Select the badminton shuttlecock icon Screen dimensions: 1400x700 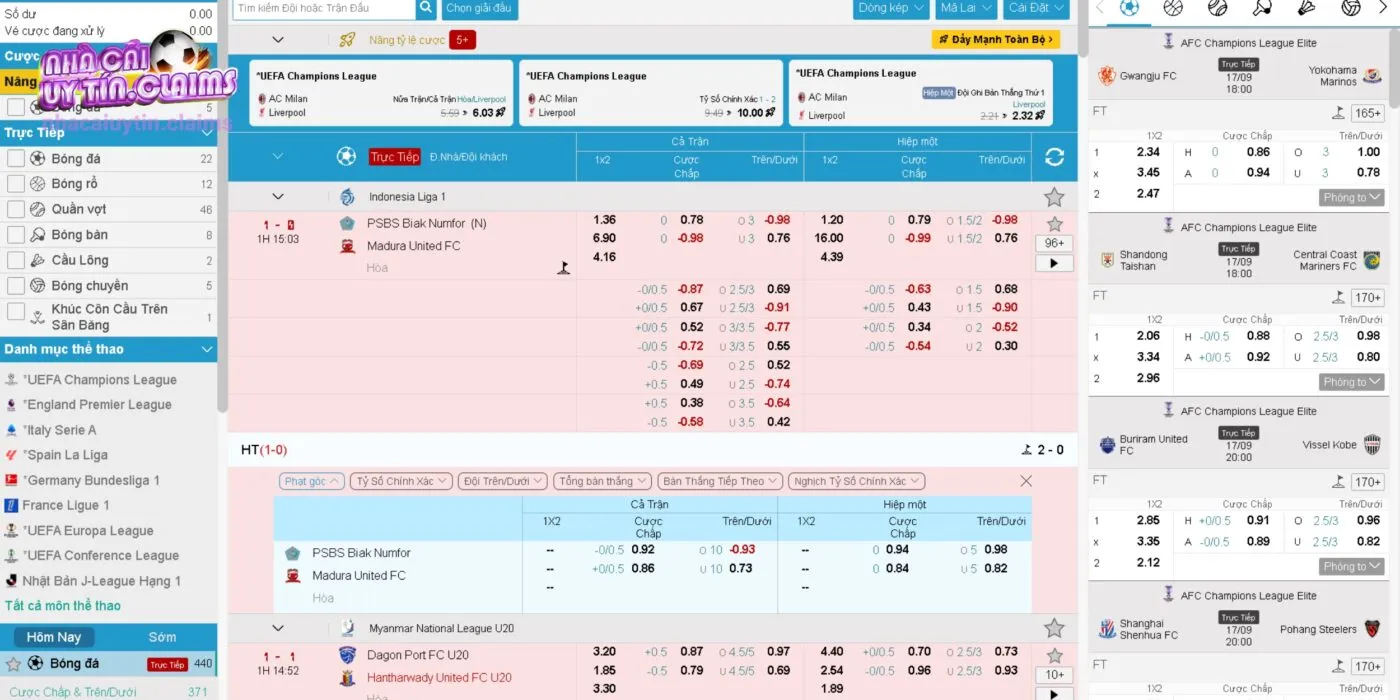(x=1306, y=8)
